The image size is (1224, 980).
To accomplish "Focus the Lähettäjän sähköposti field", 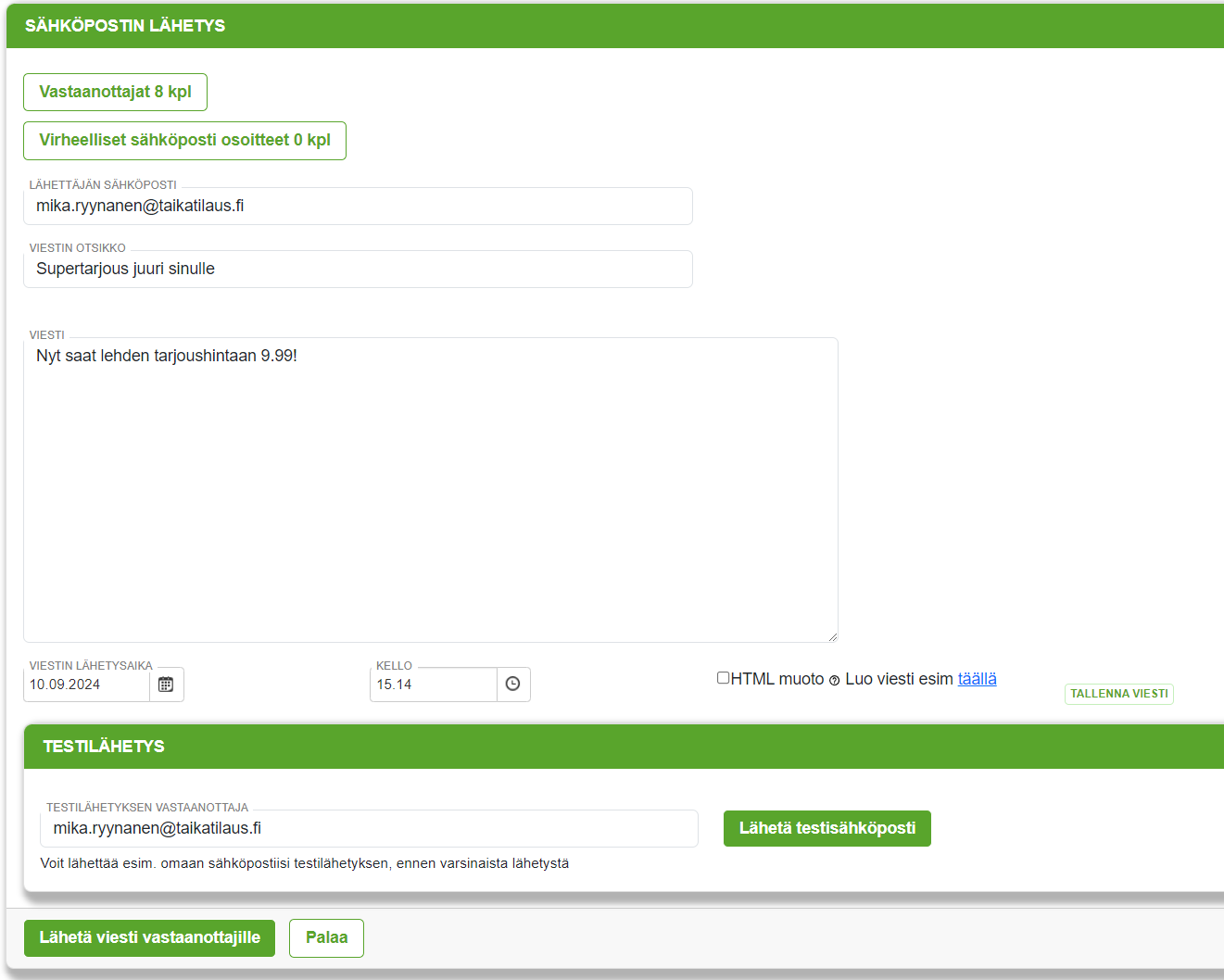I will (358, 206).
